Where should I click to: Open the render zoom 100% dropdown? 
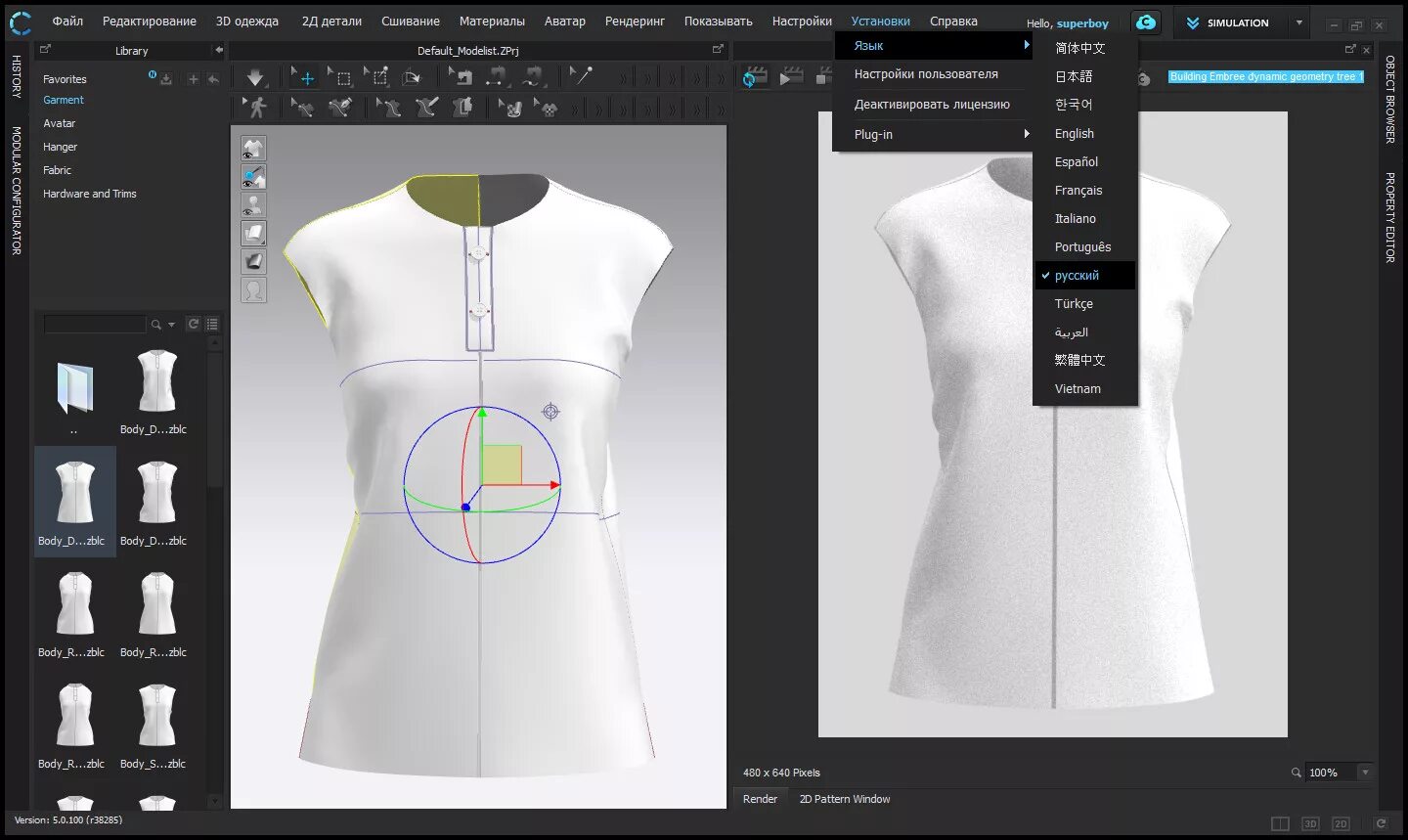click(x=1365, y=773)
